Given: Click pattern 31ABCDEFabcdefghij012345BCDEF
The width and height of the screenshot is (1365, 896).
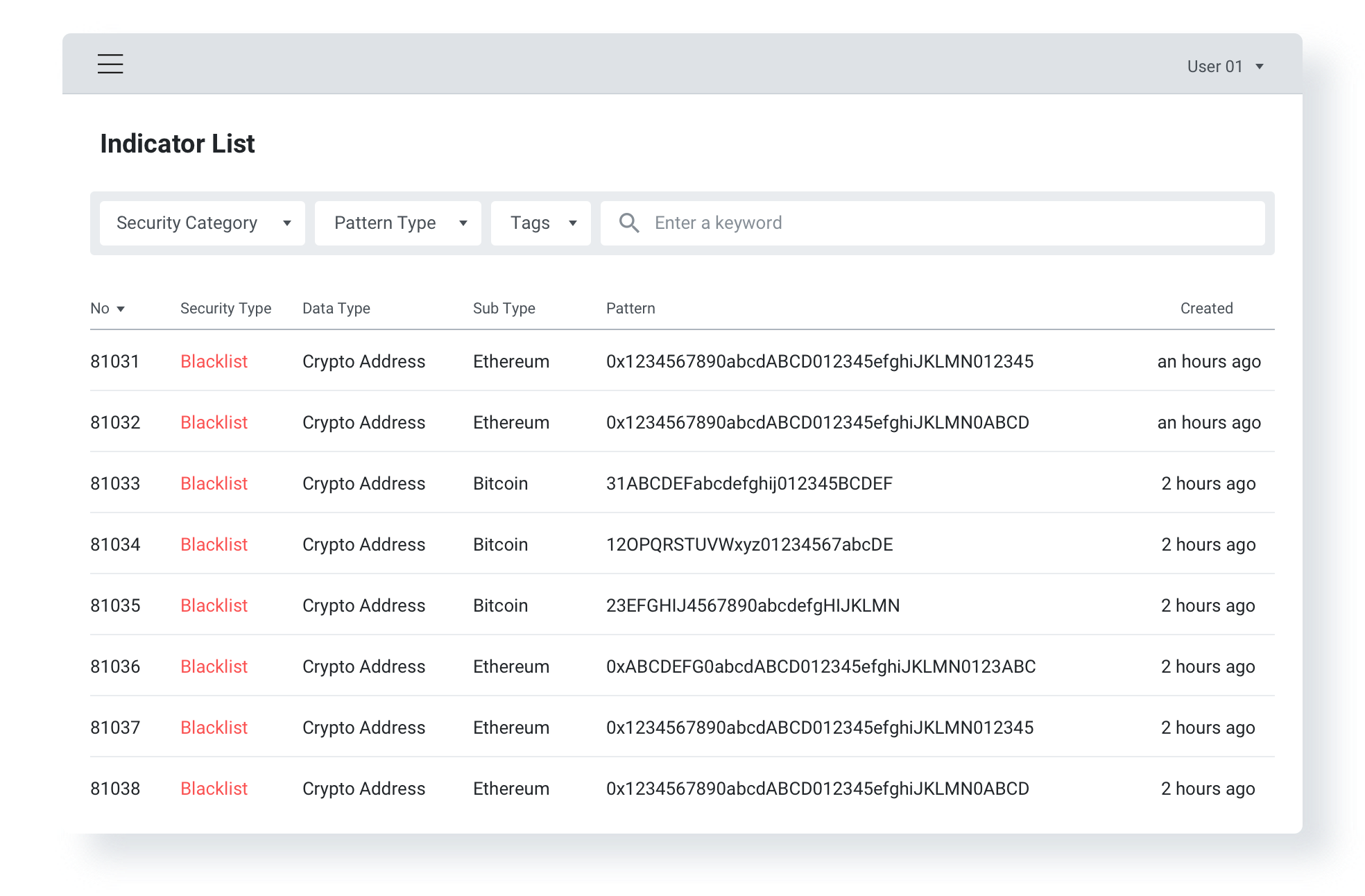Looking at the screenshot, I should click(x=749, y=484).
